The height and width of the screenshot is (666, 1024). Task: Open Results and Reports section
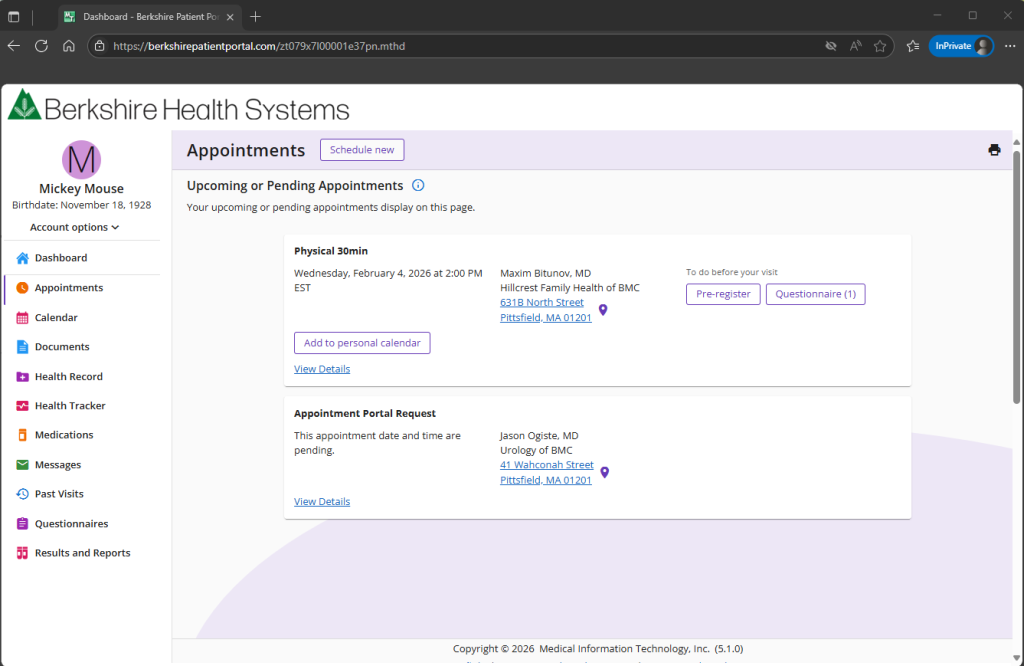pos(82,553)
